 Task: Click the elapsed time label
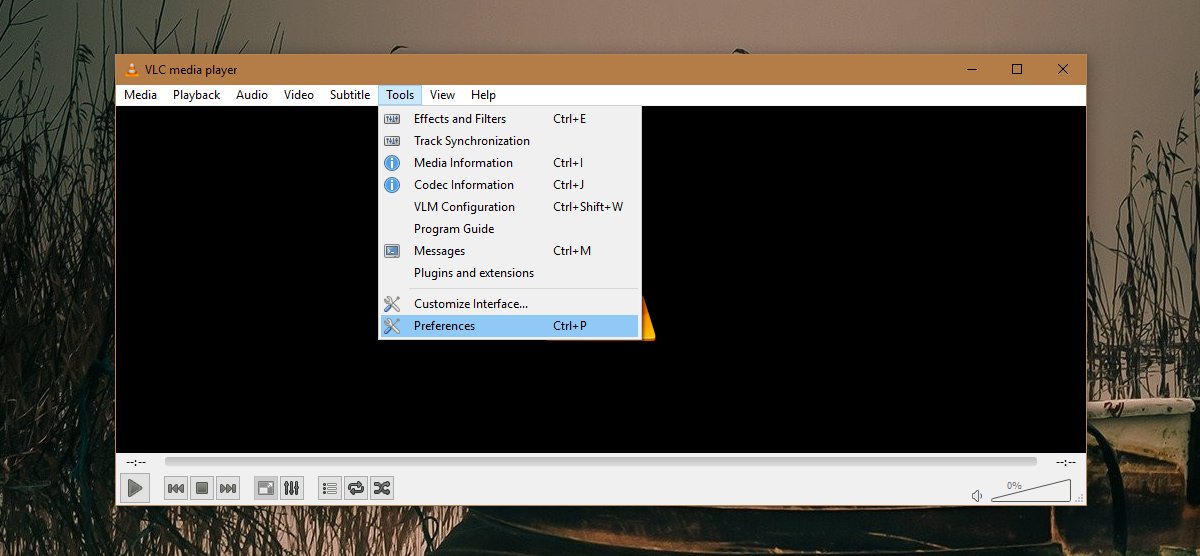[x=136, y=461]
